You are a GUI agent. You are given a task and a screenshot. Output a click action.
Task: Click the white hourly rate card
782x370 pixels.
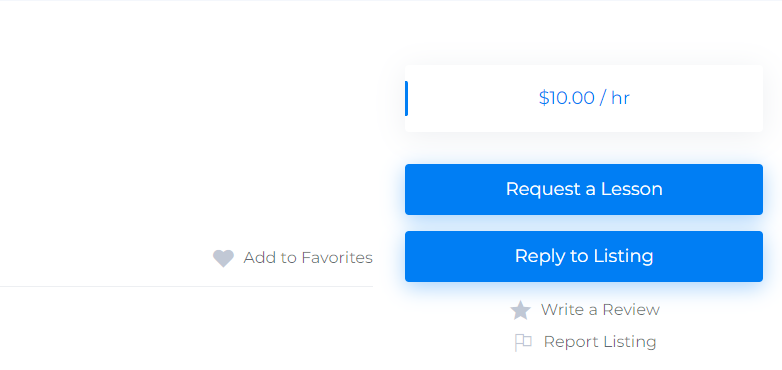[584, 98]
